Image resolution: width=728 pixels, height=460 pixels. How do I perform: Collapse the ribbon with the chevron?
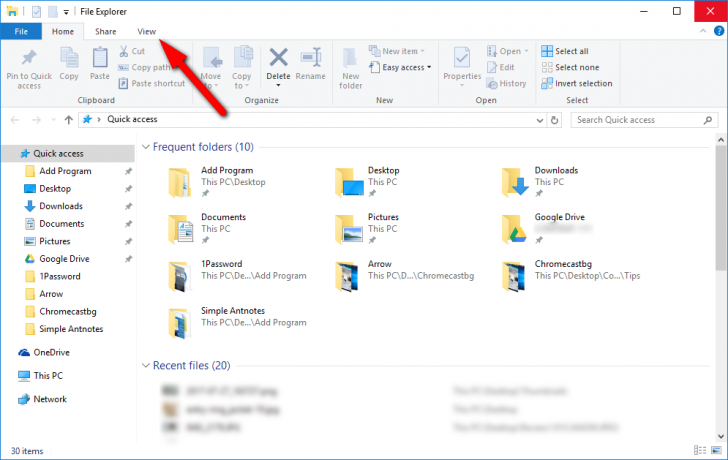[x=703, y=31]
